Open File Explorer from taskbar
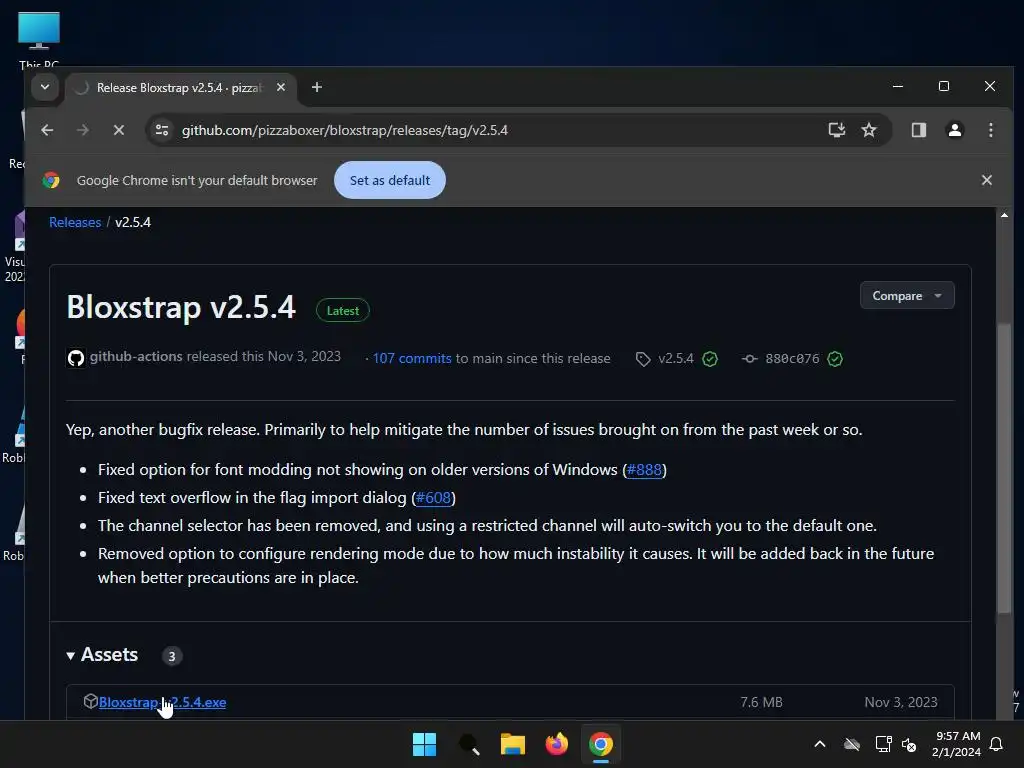The width and height of the screenshot is (1024, 768). (513, 744)
